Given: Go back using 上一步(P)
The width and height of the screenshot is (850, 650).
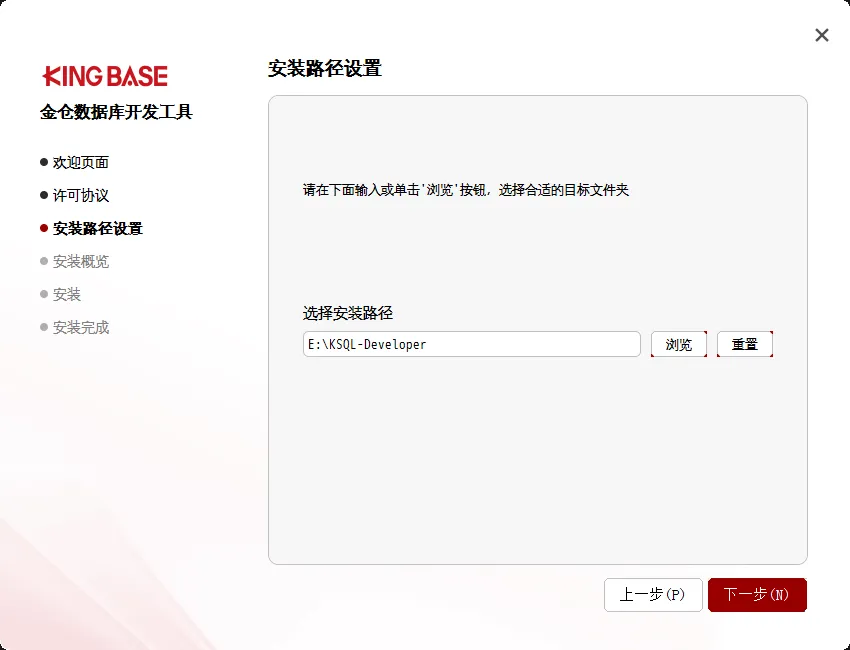Looking at the screenshot, I should [653, 595].
